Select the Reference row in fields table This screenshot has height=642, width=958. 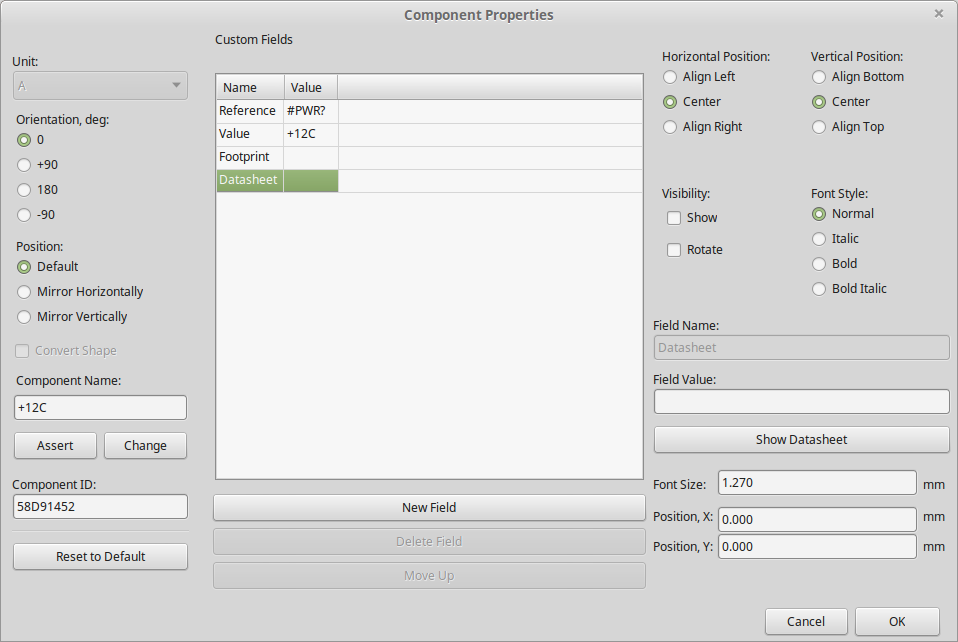click(248, 111)
